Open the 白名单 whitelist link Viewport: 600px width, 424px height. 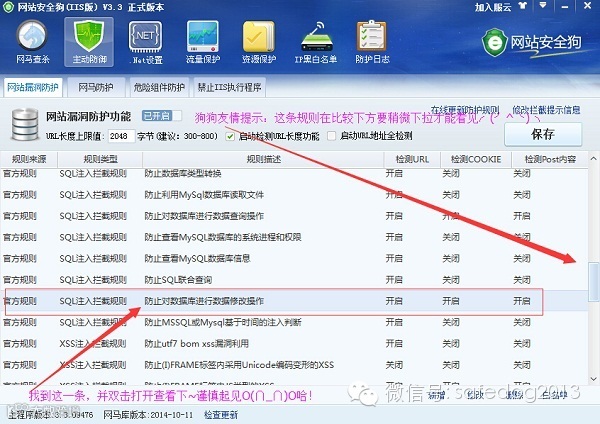(x=555, y=395)
